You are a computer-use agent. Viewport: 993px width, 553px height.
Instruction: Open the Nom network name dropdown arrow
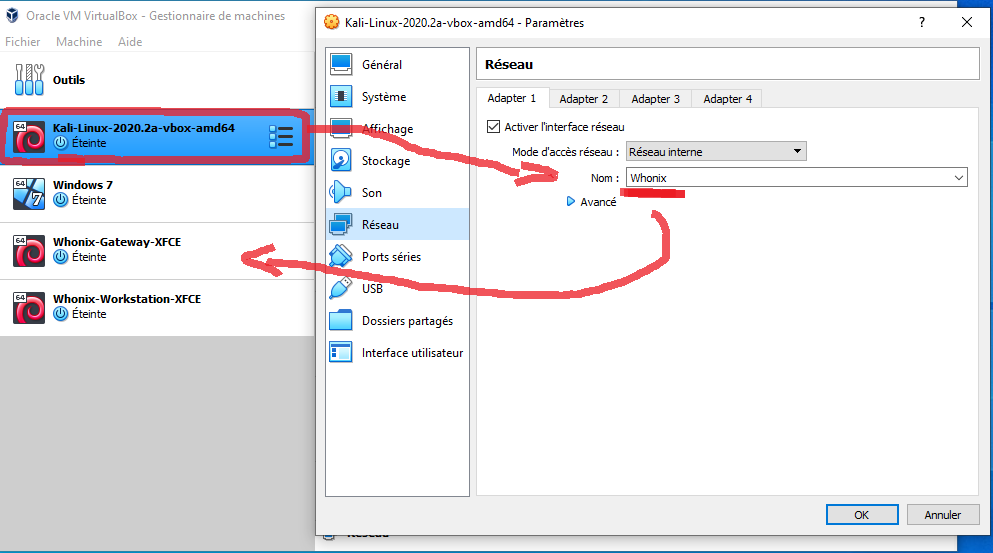pyautogui.click(x=958, y=178)
